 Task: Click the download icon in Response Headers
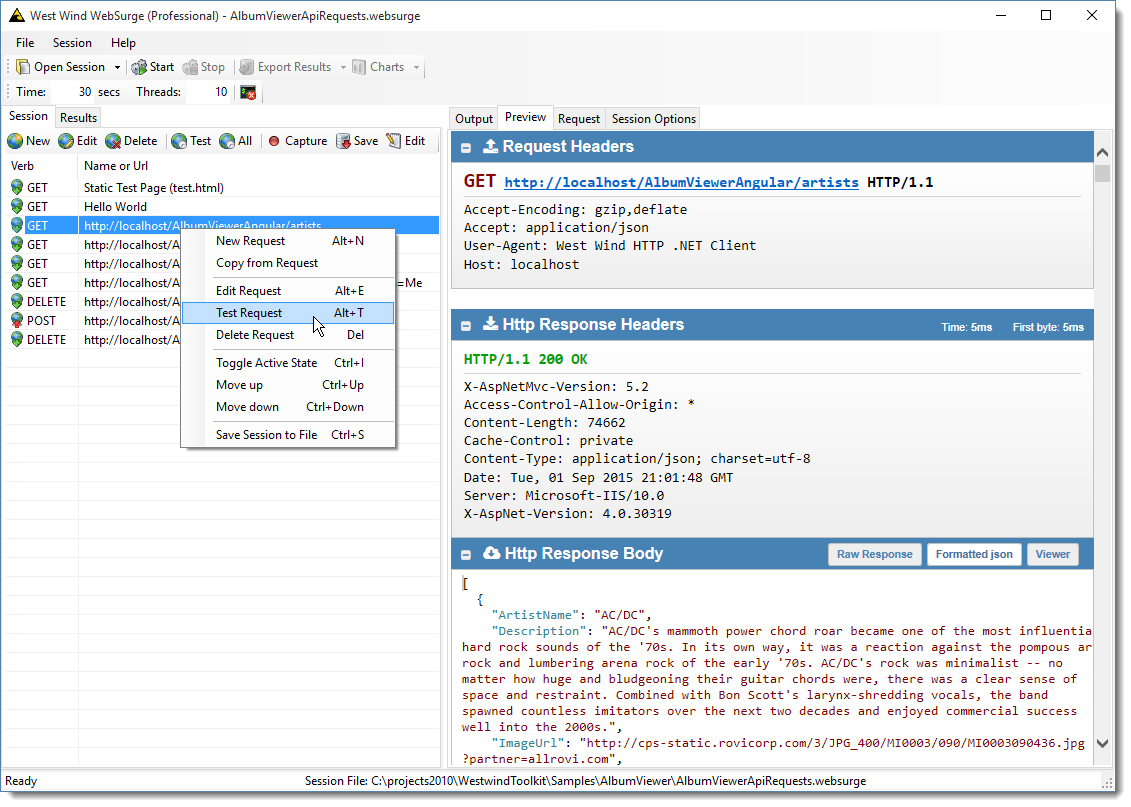click(490, 324)
